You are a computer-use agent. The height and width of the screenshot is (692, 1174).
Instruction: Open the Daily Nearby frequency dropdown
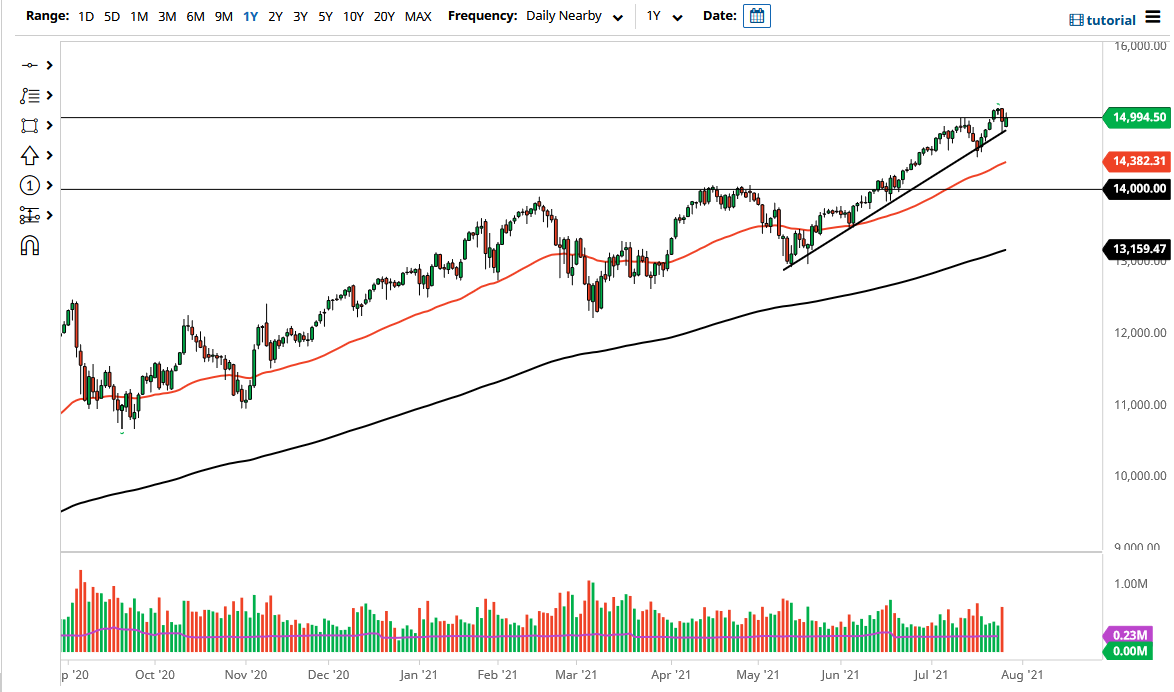[x=575, y=16]
